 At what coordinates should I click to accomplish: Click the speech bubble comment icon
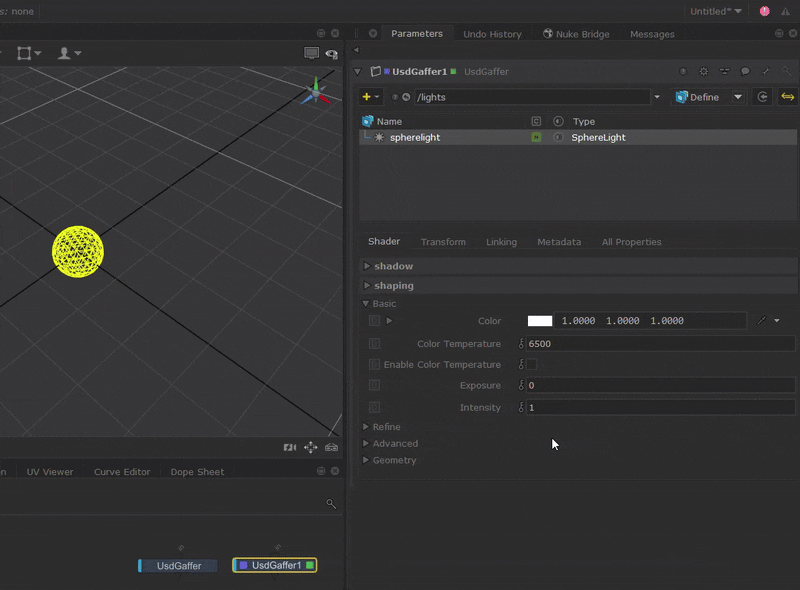[x=745, y=72]
